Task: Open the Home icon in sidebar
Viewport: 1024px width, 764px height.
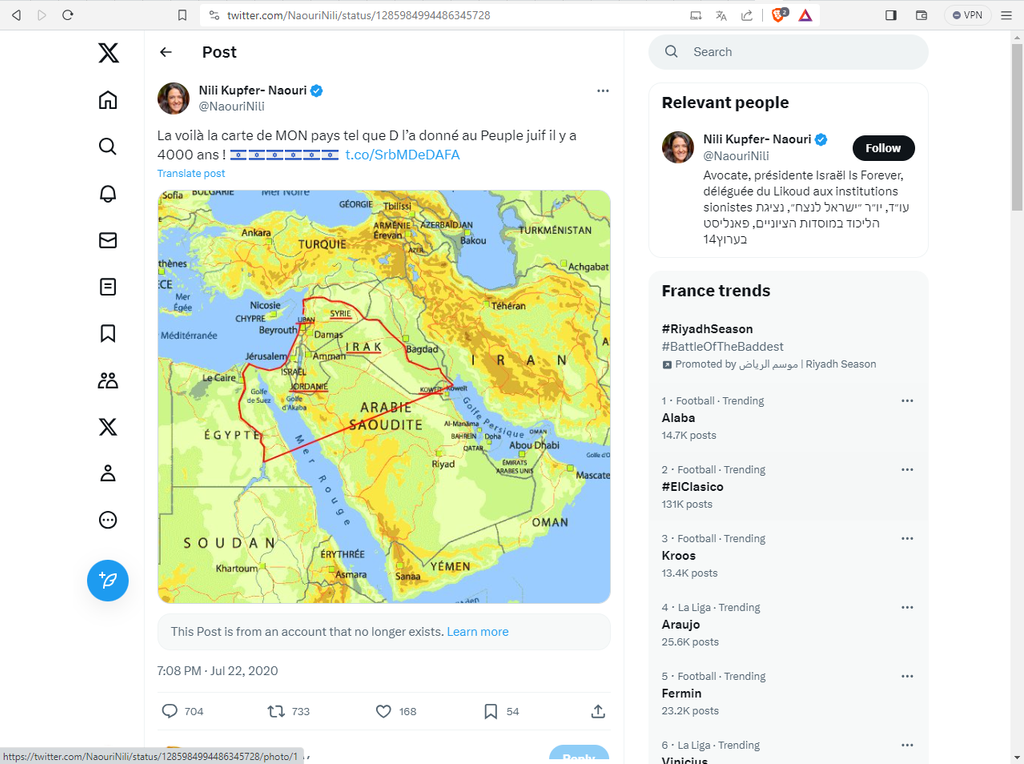Action: click(x=108, y=100)
